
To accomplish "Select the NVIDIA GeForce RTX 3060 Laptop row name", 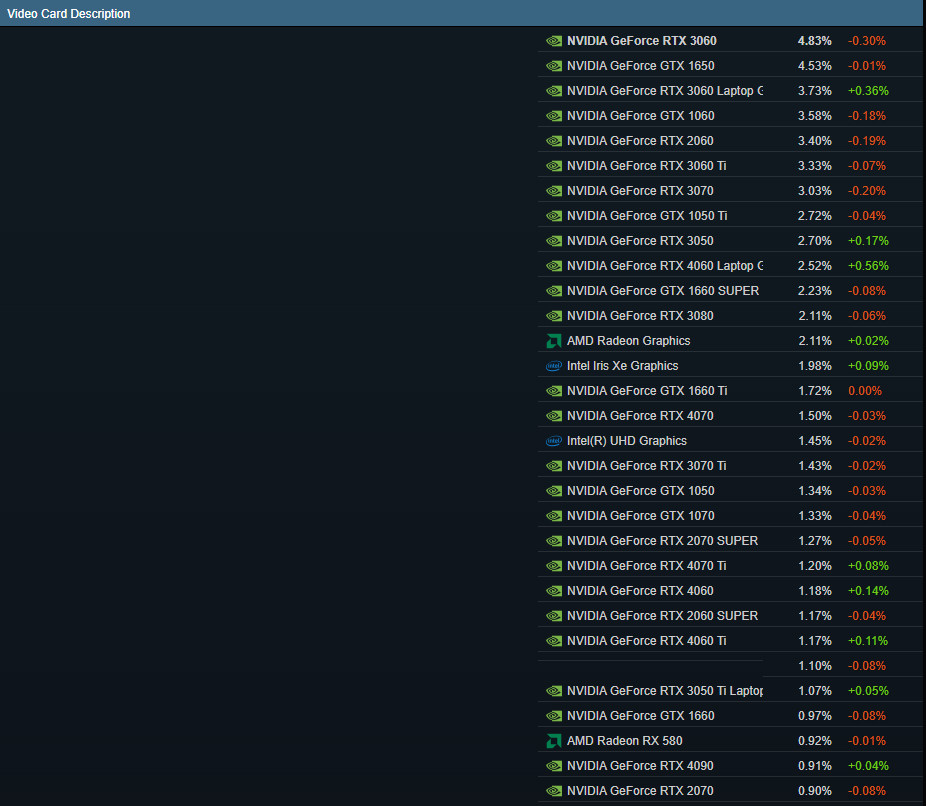I will point(665,91).
